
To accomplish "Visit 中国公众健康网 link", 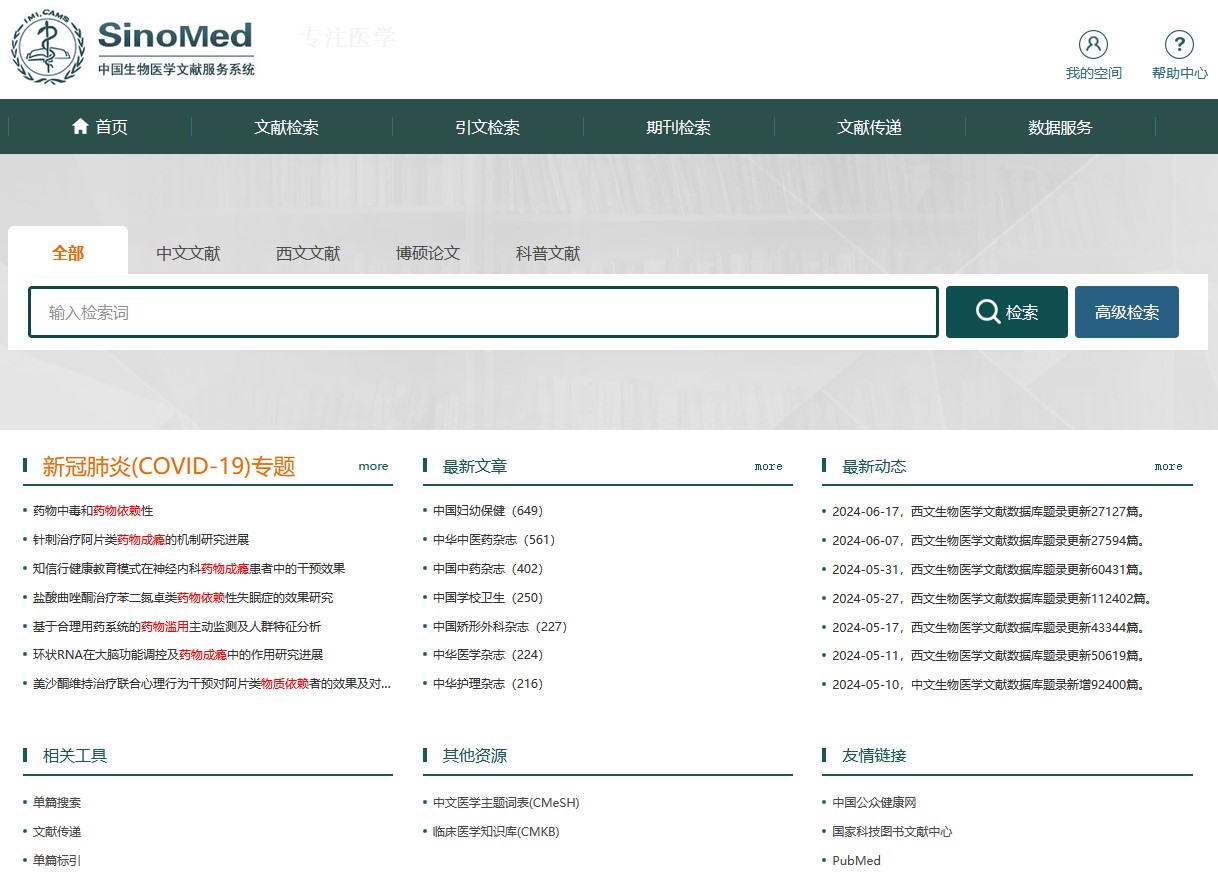I will tap(874, 802).
